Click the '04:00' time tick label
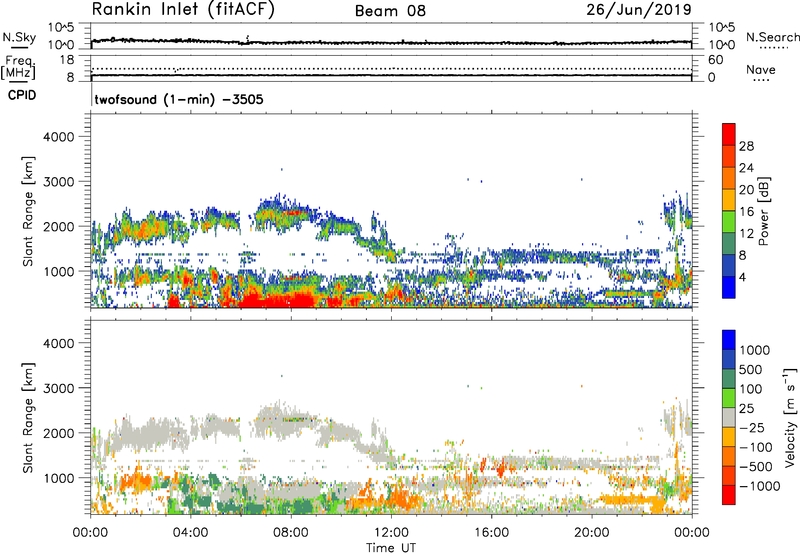 pos(190,533)
